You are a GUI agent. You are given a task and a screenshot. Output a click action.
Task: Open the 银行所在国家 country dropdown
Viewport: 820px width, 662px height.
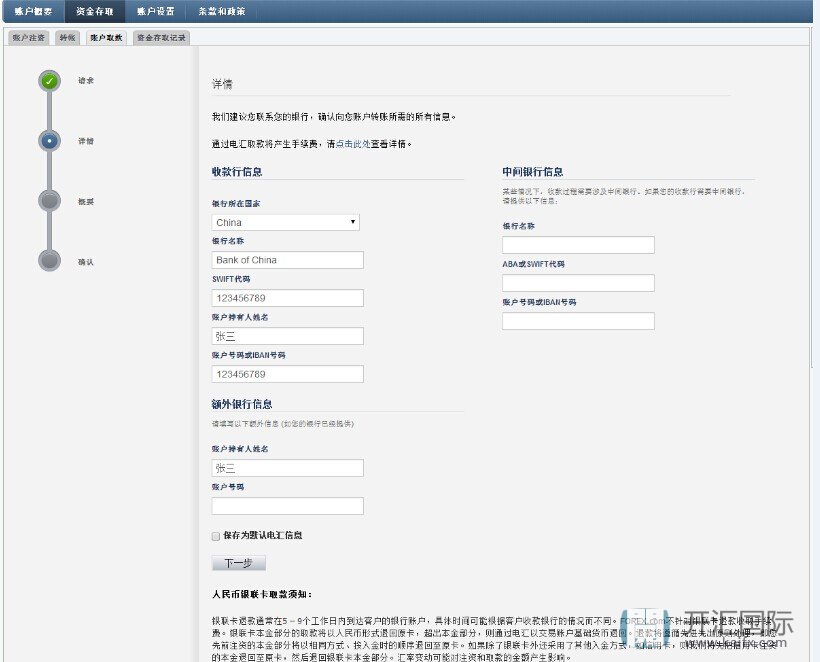[x=286, y=222]
